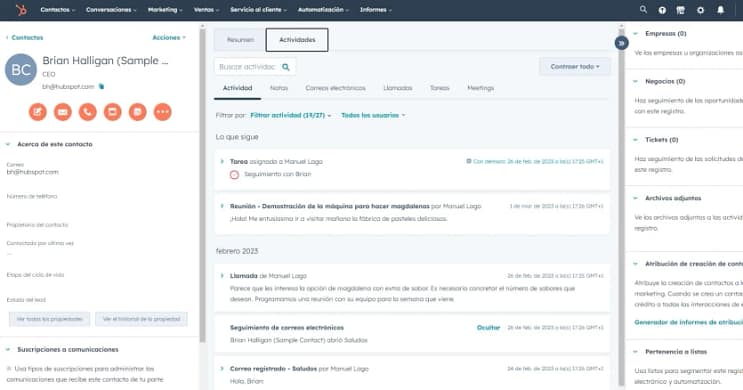Click the orange call phone icon
Viewport: 743px width, 390px height.
[88, 112]
